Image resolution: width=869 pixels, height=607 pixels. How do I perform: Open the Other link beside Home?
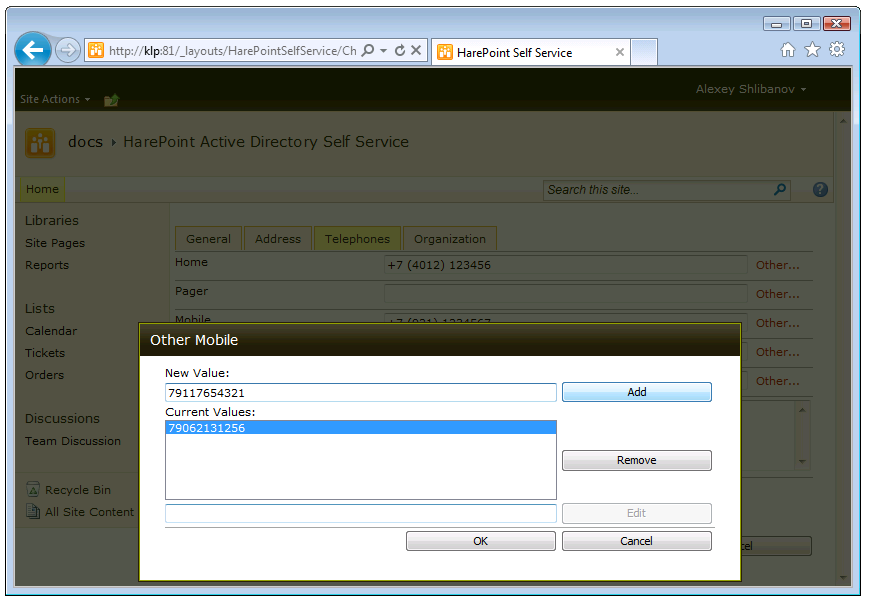click(777, 265)
